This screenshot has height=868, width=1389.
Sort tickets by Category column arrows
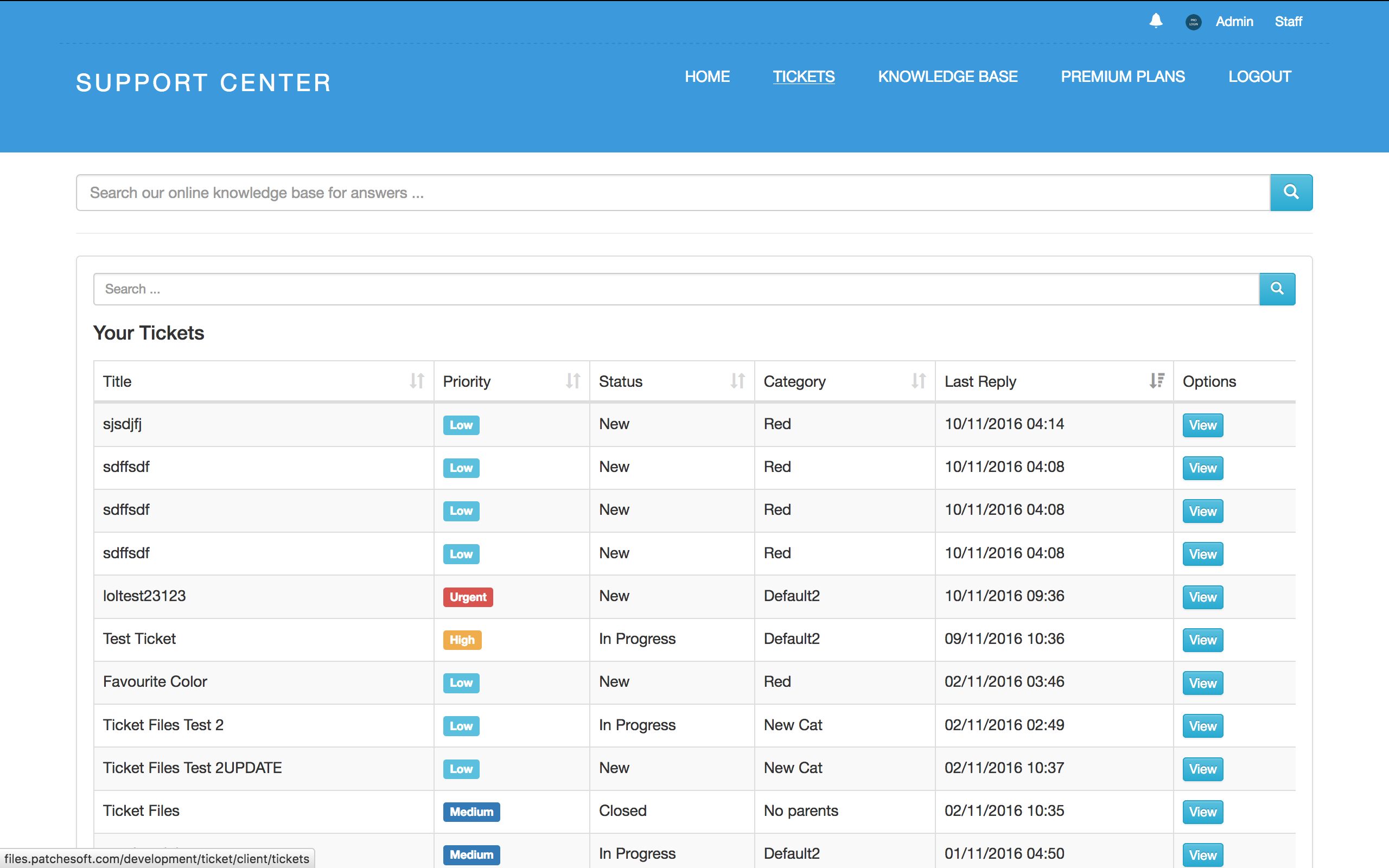point(919,381)
